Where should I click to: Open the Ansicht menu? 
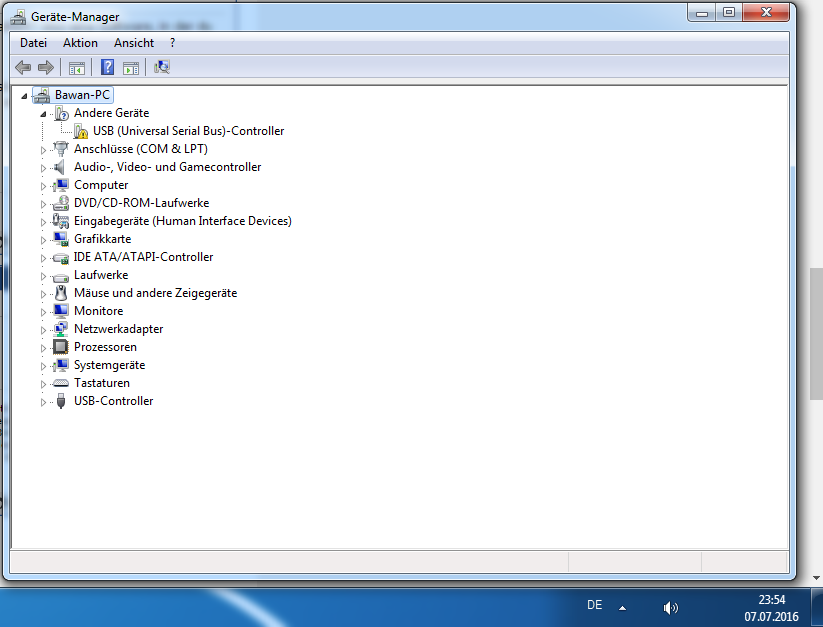(x=134, y=43)
